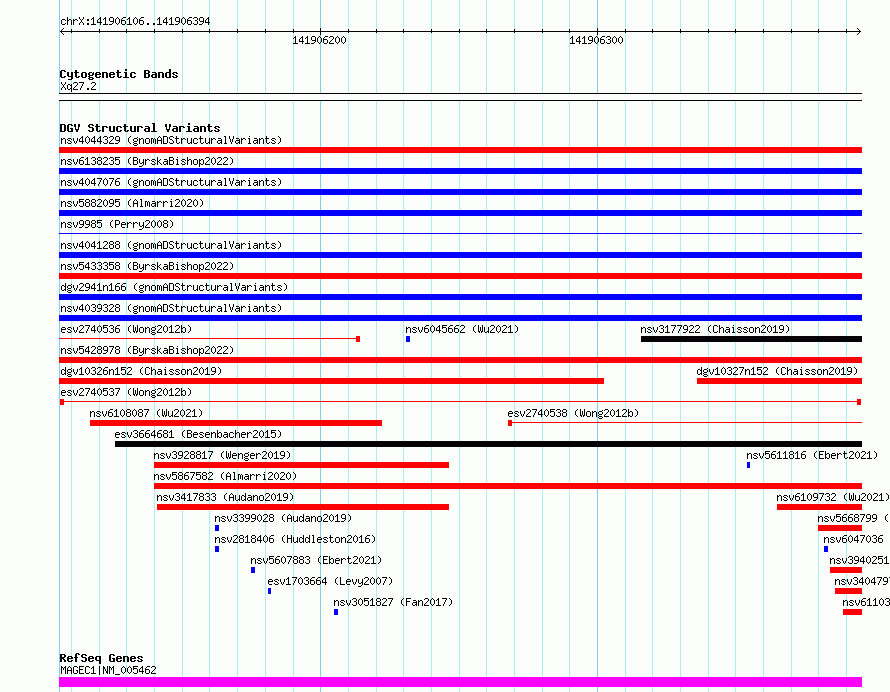
Task: Click the nsv9985 Perry2008 label
Action: (117, 224)
